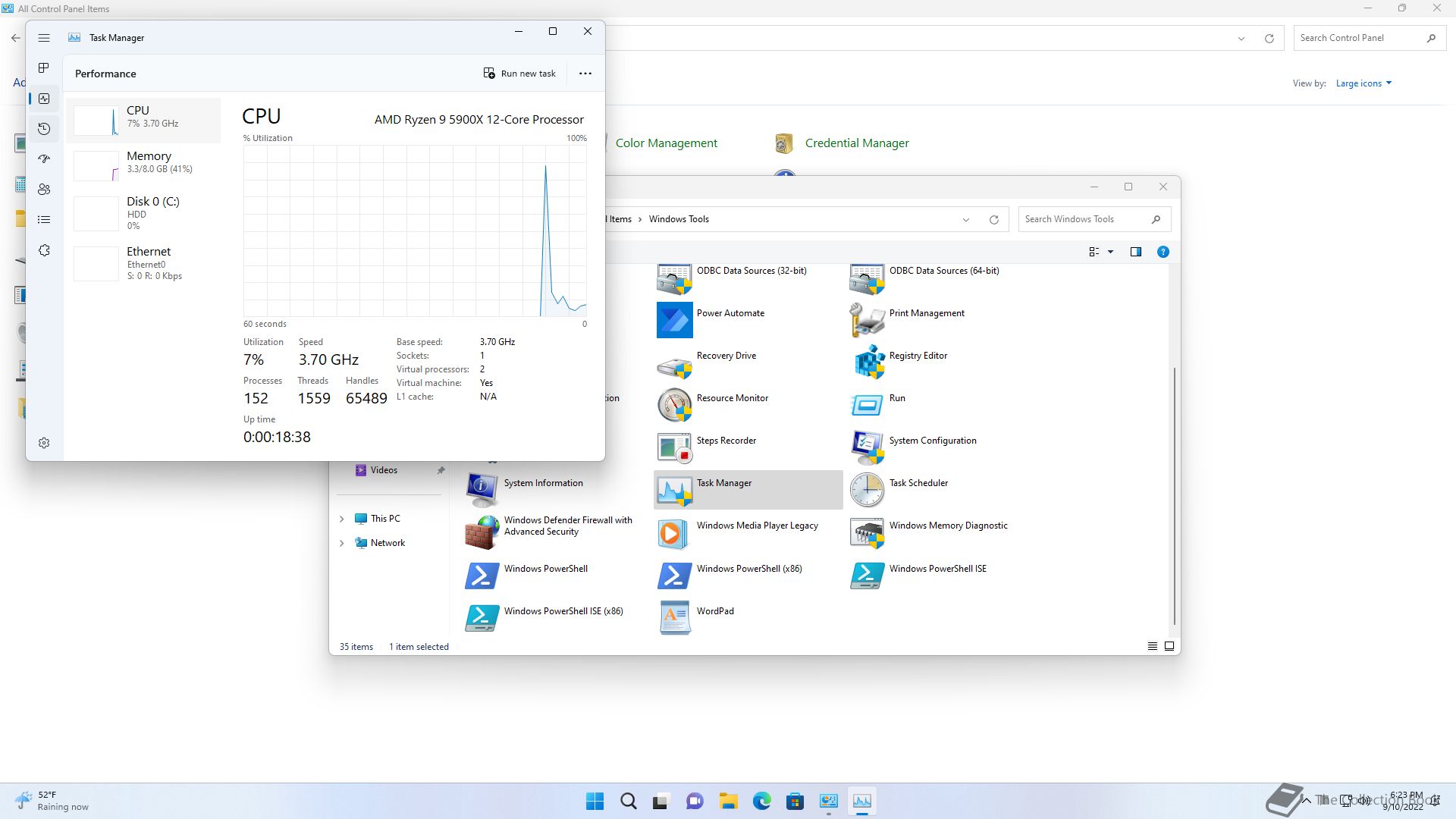Select Windows Memory Diagnostic icon
The width and height of the screenshot is (1456, 819).
(x=867, y=532)
